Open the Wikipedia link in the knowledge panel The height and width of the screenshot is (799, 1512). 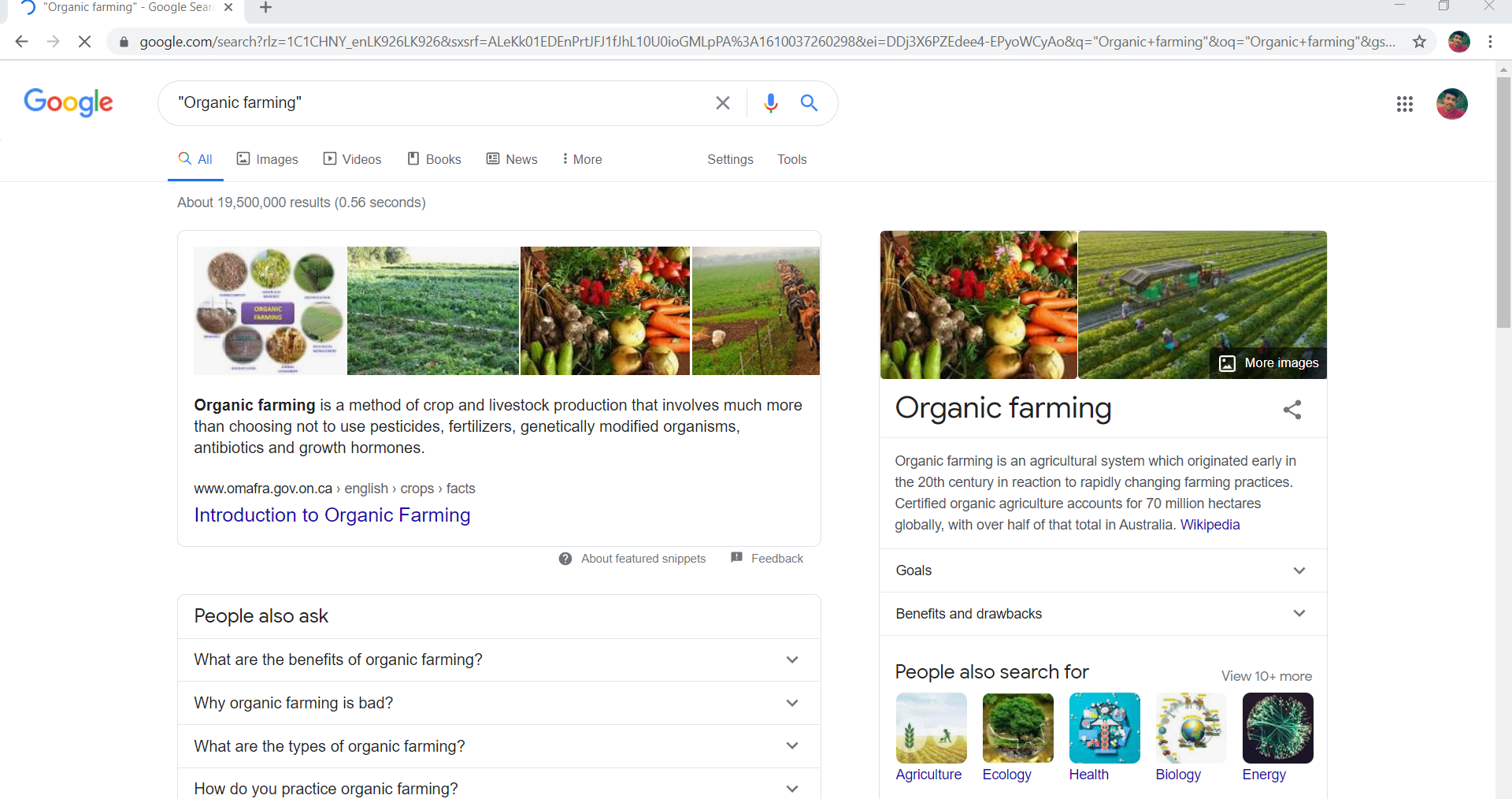coord(1210,525)
